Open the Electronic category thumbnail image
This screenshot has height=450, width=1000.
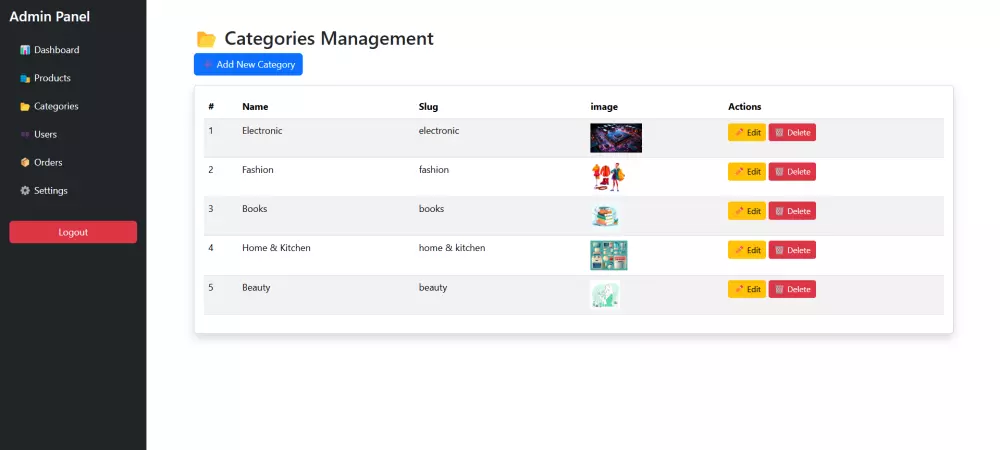[616, 137]
